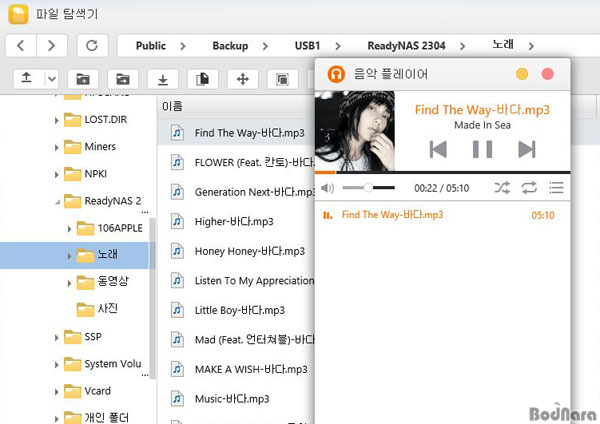Open the upload button dropdown arrow
Viewport: 600px width, 424px height.
click(x=52, y=79)
